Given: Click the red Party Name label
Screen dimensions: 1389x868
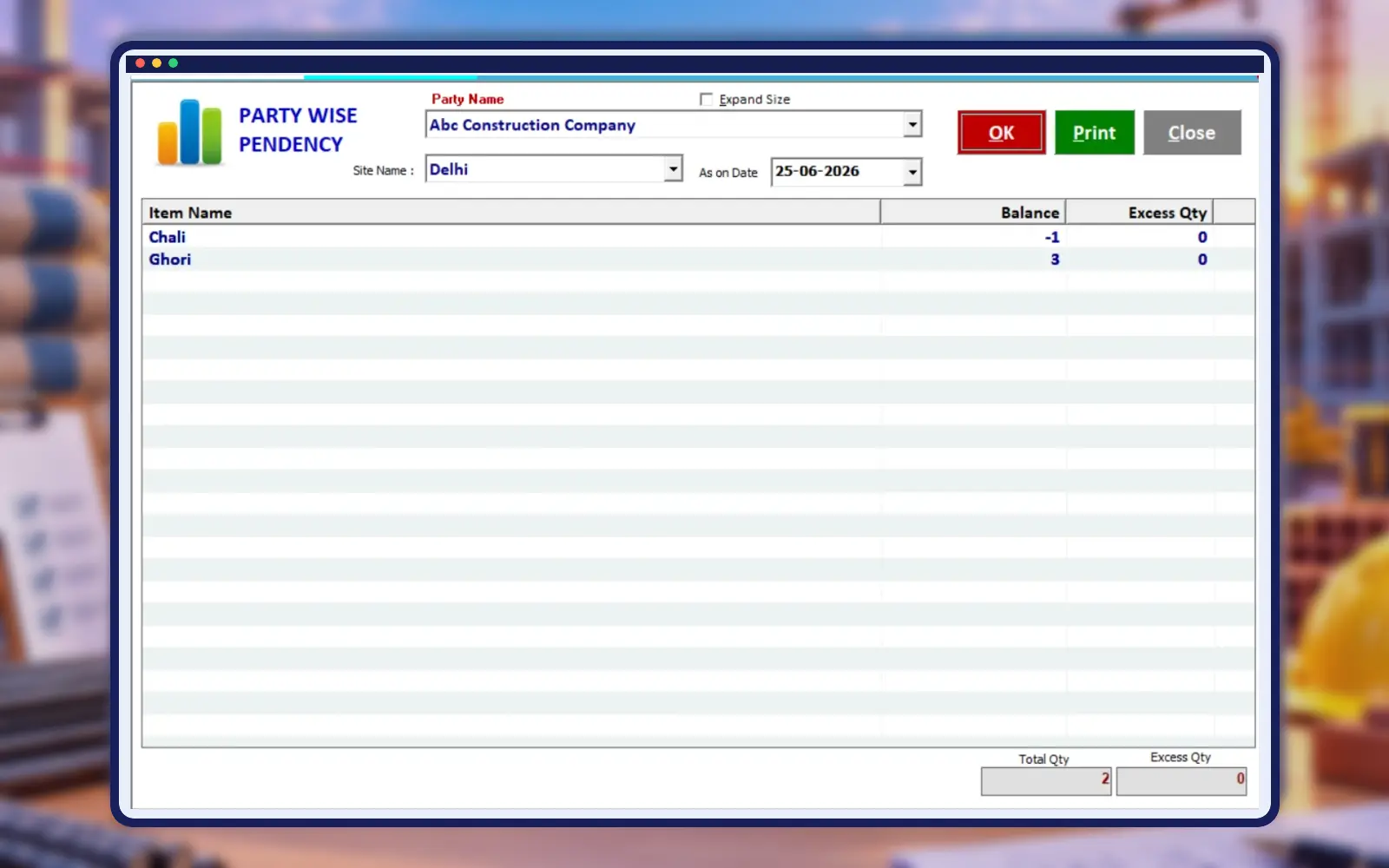Looking at the screenshot, I should pyautogui.click(x=468, y=99).
